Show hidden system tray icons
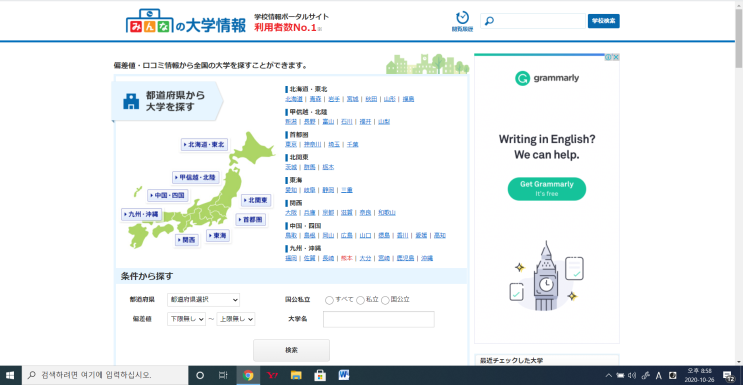This screenshot has width=743, height=385. click(608, 376)
